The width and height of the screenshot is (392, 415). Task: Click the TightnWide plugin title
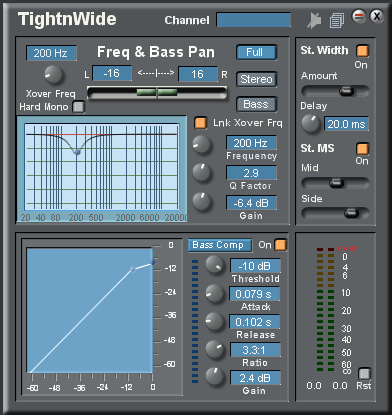[67, 19]
